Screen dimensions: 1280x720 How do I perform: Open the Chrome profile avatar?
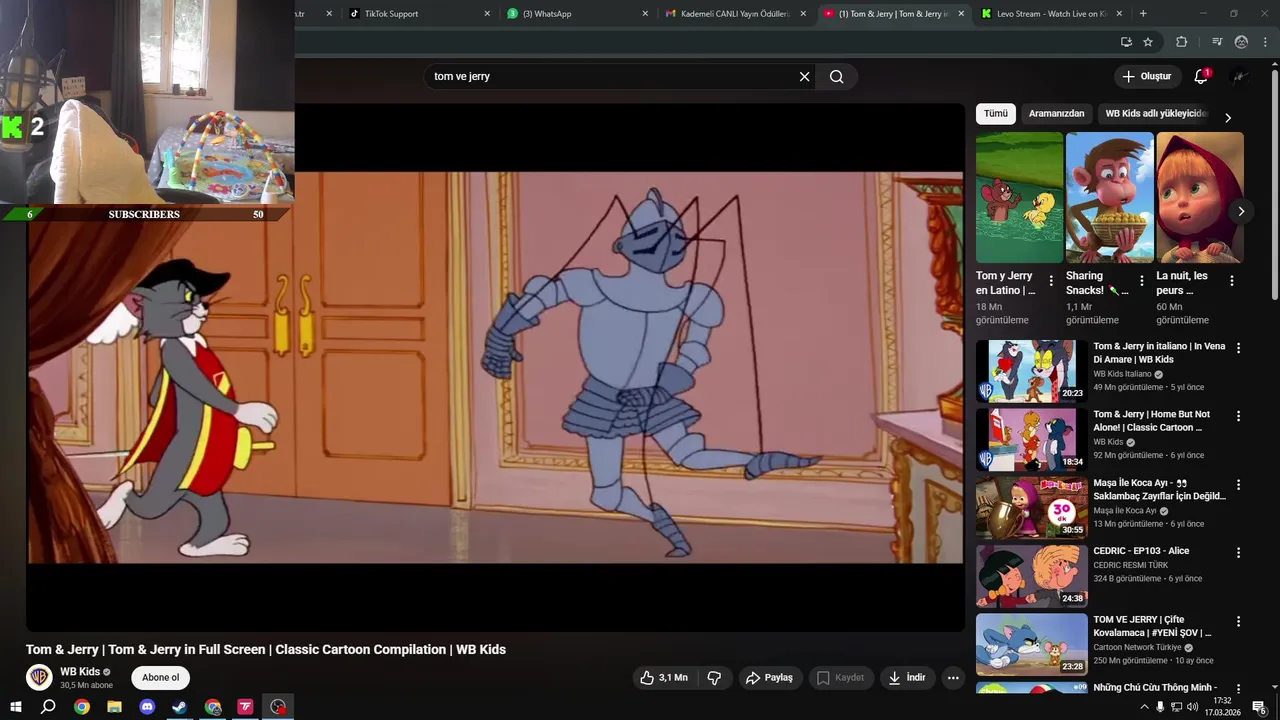[1241, 42]
